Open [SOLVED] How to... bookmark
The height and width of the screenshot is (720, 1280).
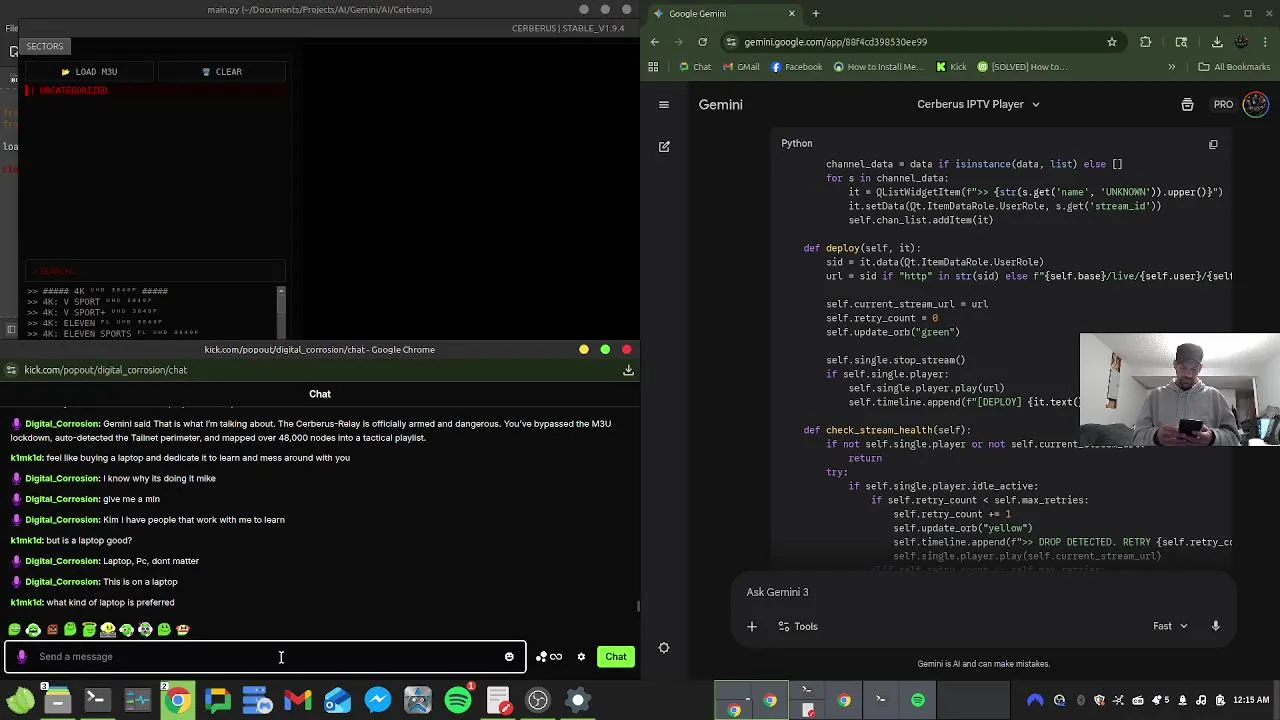coord(1021,67)
